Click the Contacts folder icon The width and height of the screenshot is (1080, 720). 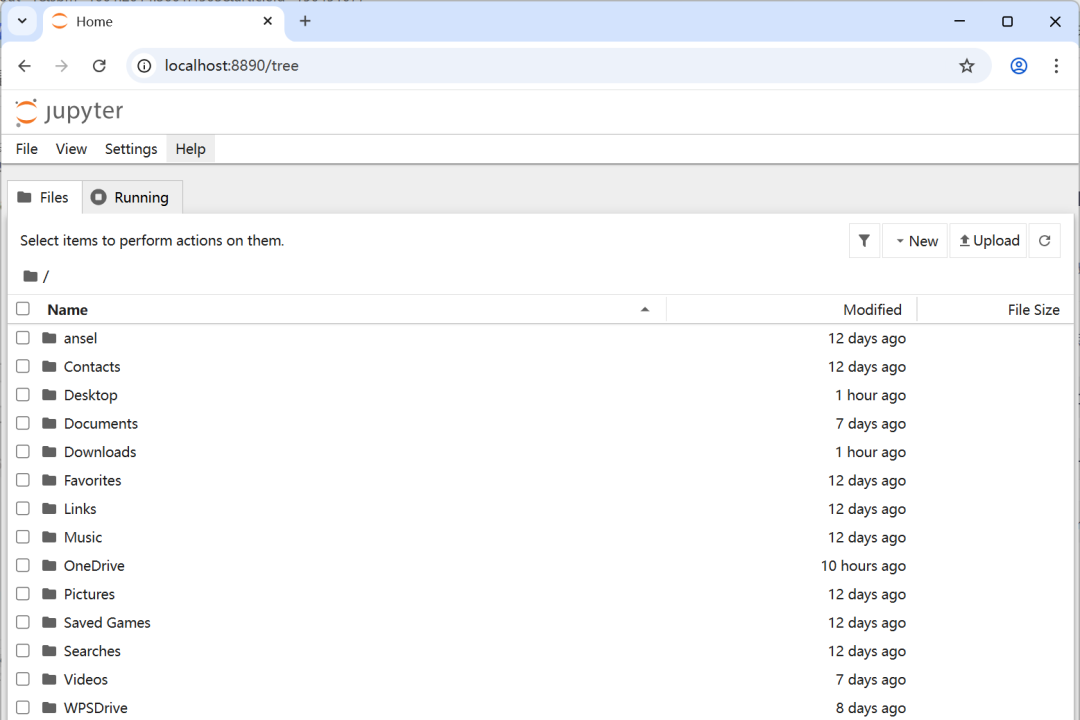(x=49, y=366)
